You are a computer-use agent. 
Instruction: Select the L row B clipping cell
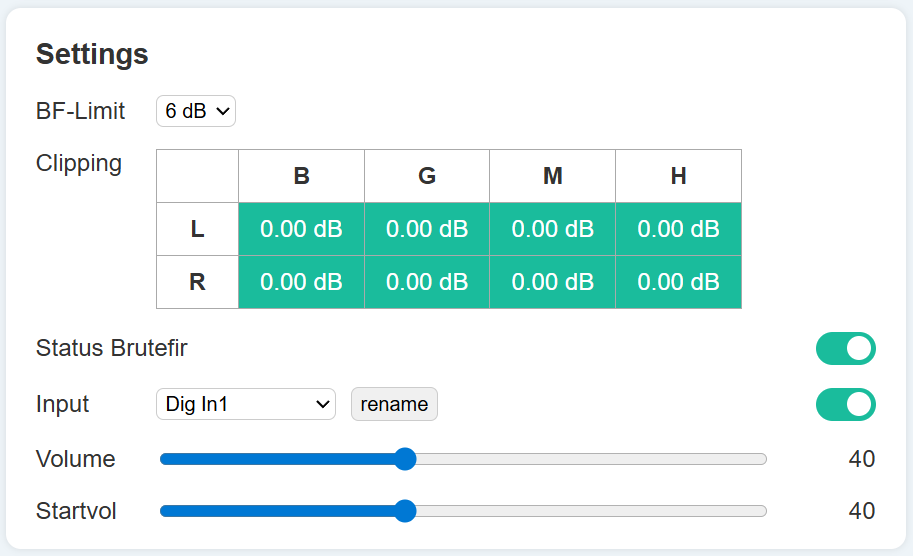click(301, 229)
